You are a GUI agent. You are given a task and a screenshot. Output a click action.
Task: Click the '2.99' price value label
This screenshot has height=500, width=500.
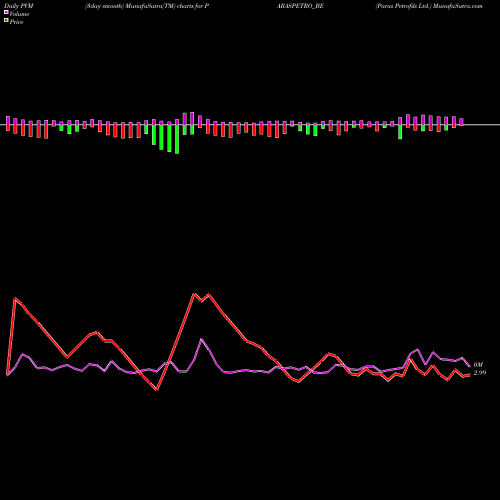pyautogui.click(x=480, y=373)
